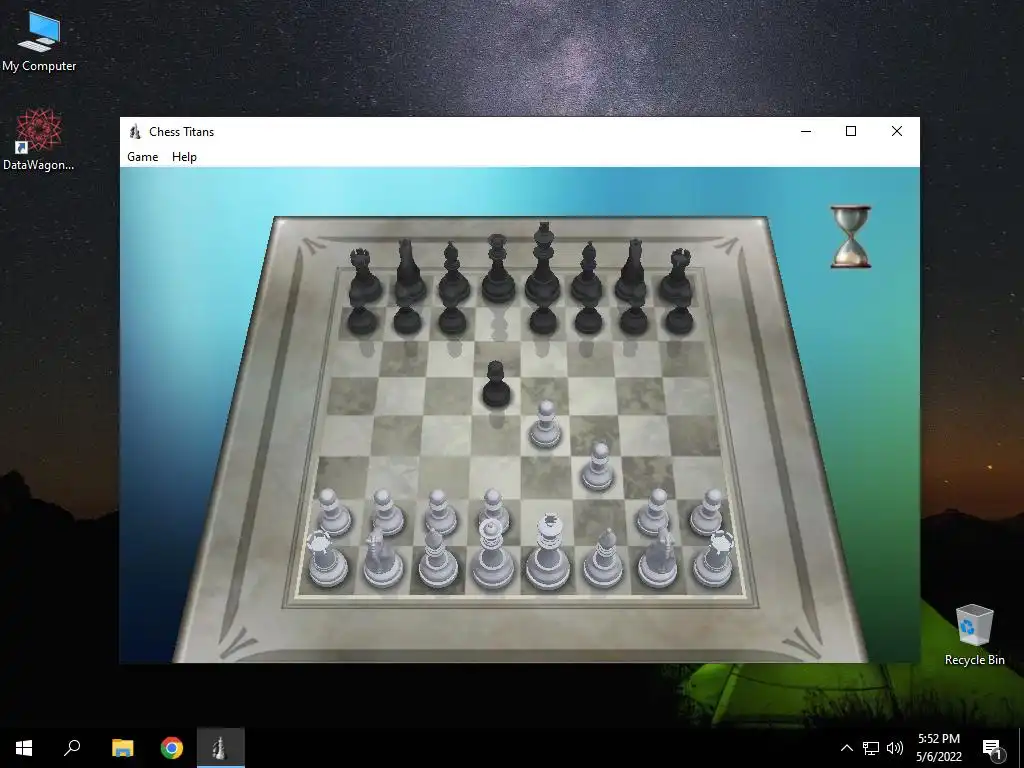Viewport: 1024px width, 768px height.
Task: Open the DataWagon desktop shortcut
Action: click(x=39, y=140)
